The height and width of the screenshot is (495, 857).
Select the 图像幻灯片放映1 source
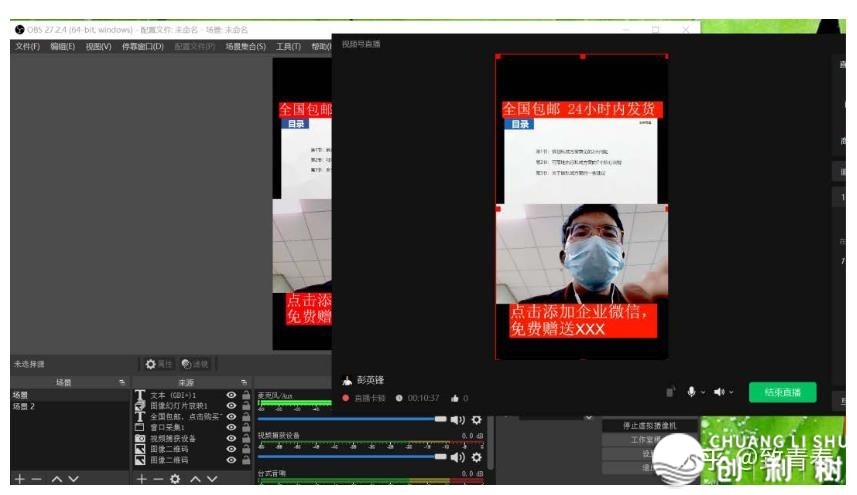click(178, 406)
